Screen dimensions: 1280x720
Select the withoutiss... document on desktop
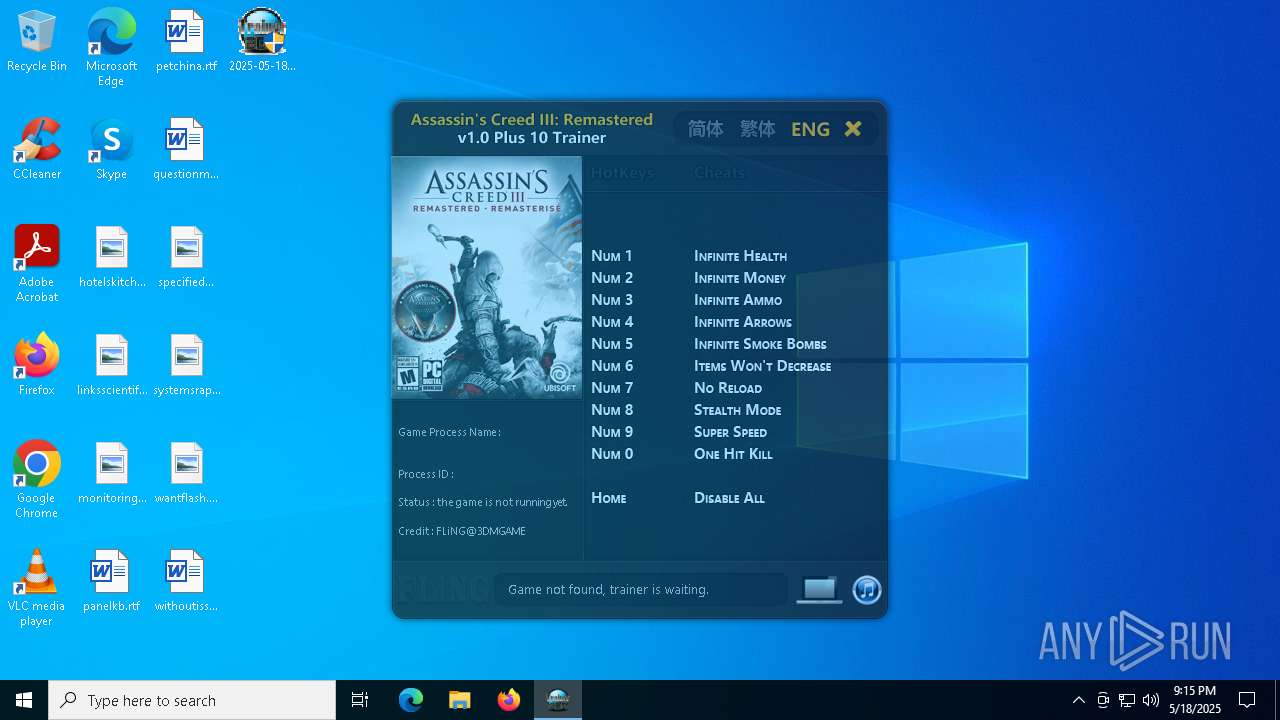186,582
